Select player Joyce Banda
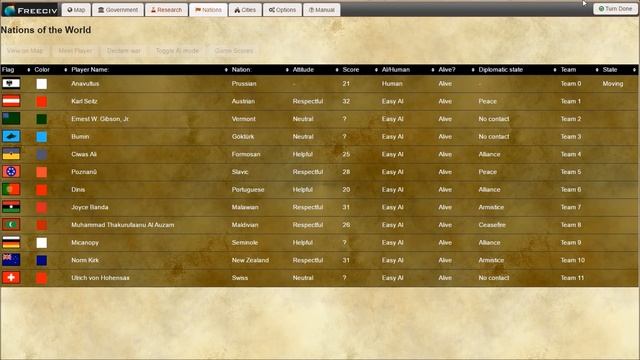Screen dimensions: 640x360 click(x=89, y=207)
